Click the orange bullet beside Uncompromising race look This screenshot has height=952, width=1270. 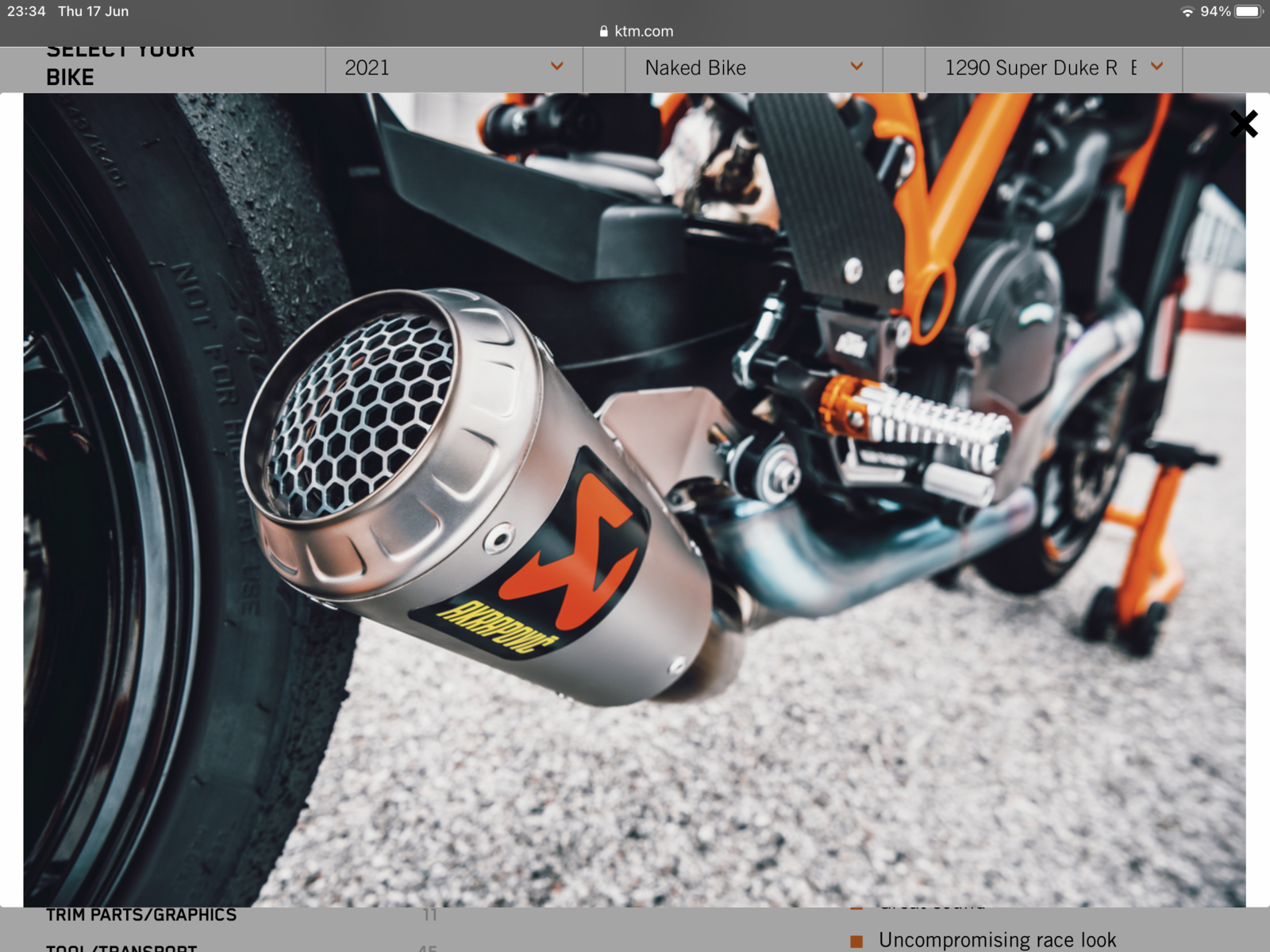[x=856, y=942]
